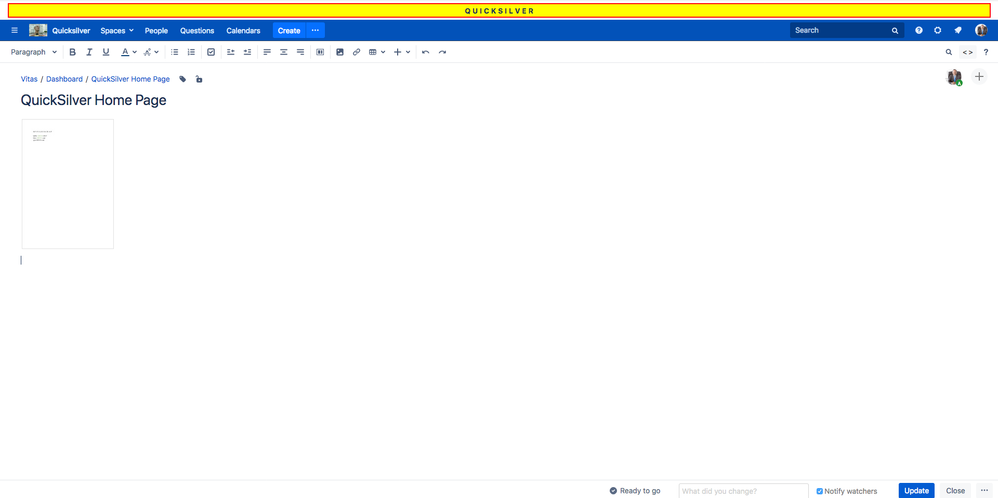
Task: Click the plus insert more content icon
Action: click(397, 52)
